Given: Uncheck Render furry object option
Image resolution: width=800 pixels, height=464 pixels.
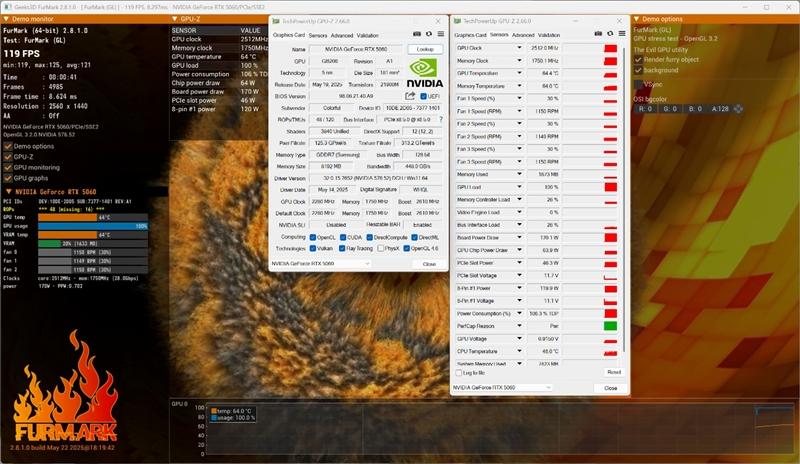Looking at the screenshot, I should (x=638, y=60).
